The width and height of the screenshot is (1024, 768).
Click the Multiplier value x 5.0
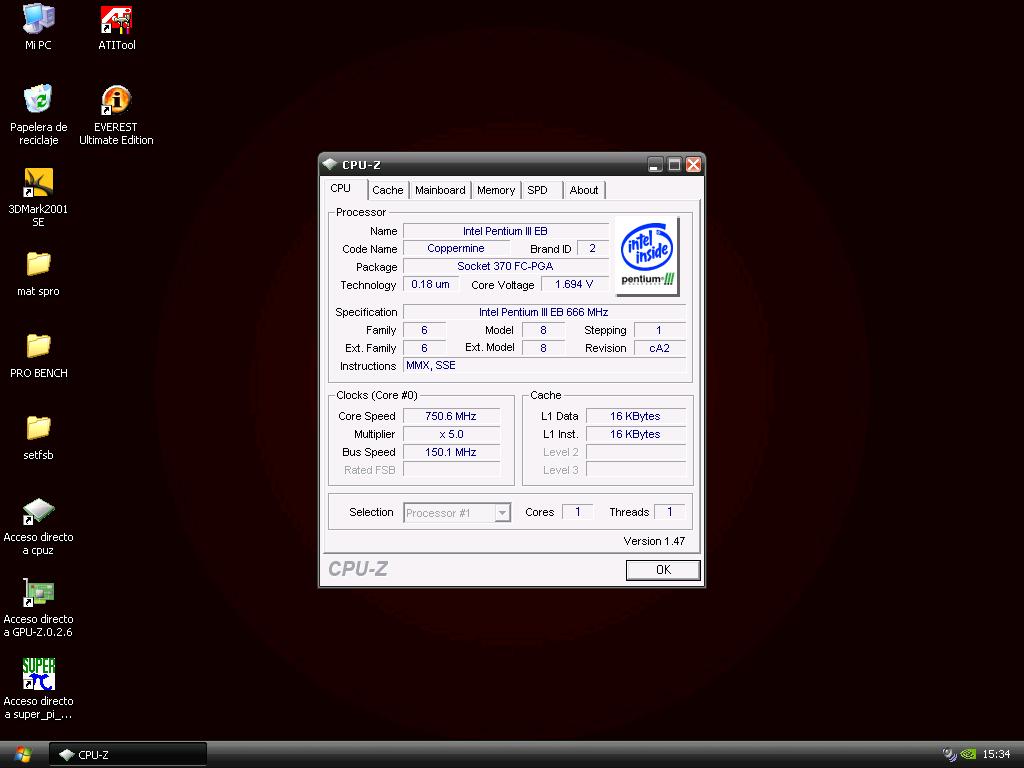tap(451, 434)
